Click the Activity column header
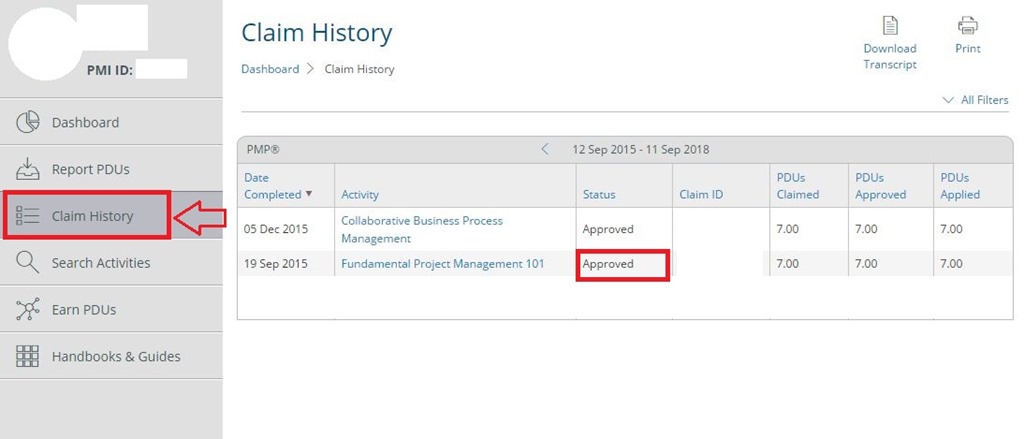 (x=359, y=195)
